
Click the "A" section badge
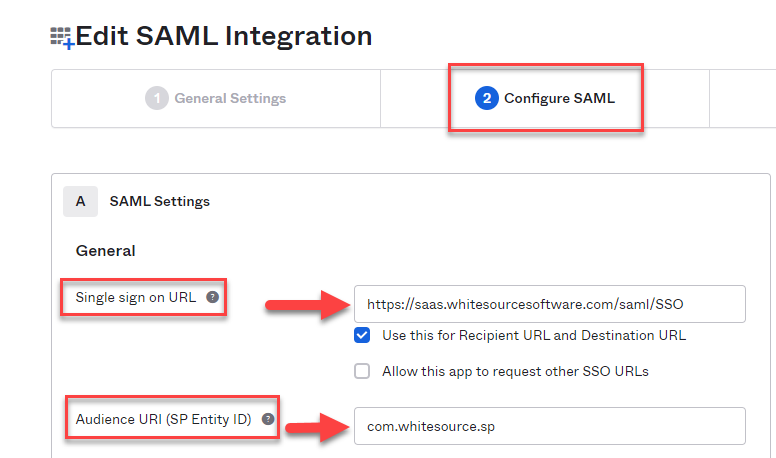click(x=80, y=201)
